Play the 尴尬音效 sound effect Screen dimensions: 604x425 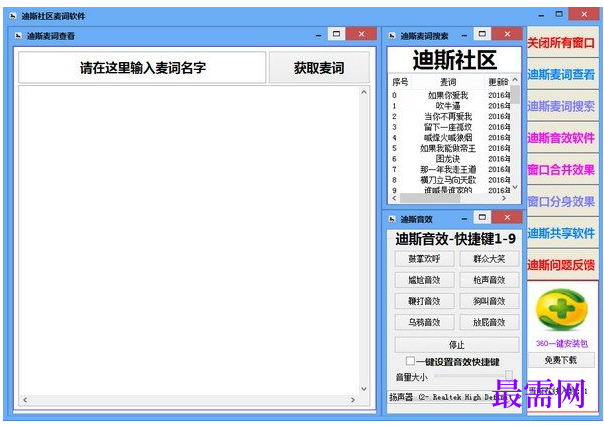tap(424, 280)
